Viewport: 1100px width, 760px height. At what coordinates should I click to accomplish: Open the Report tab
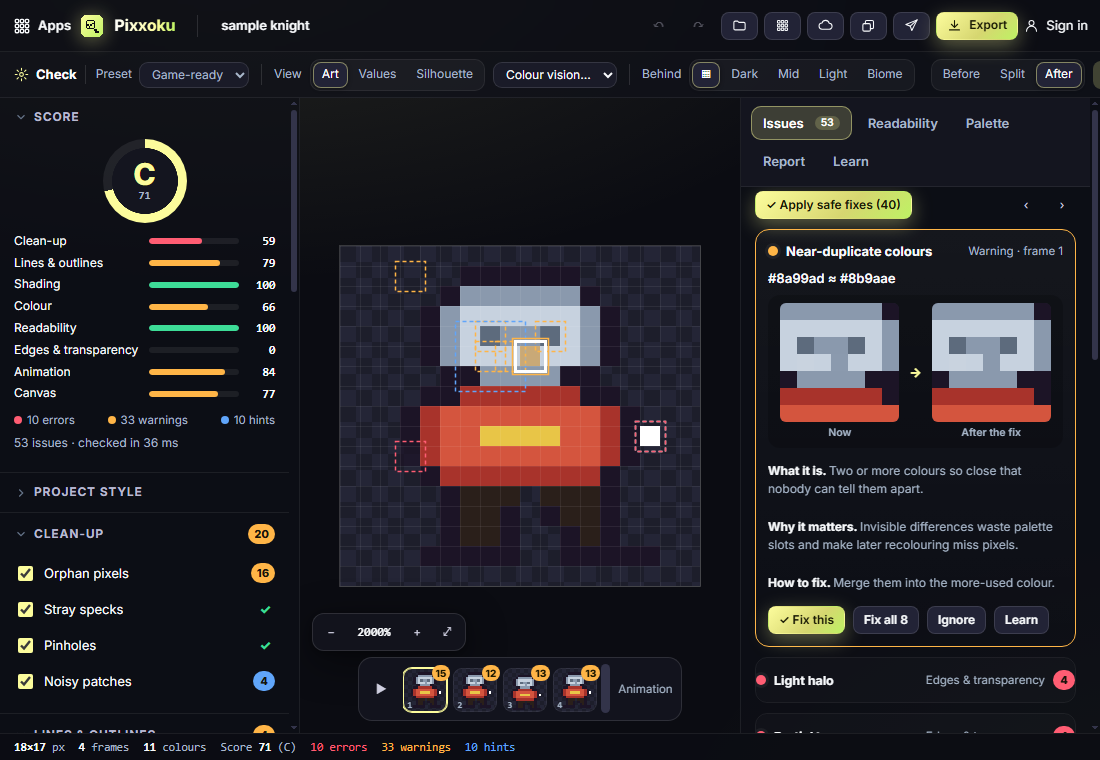click(784, 161)
